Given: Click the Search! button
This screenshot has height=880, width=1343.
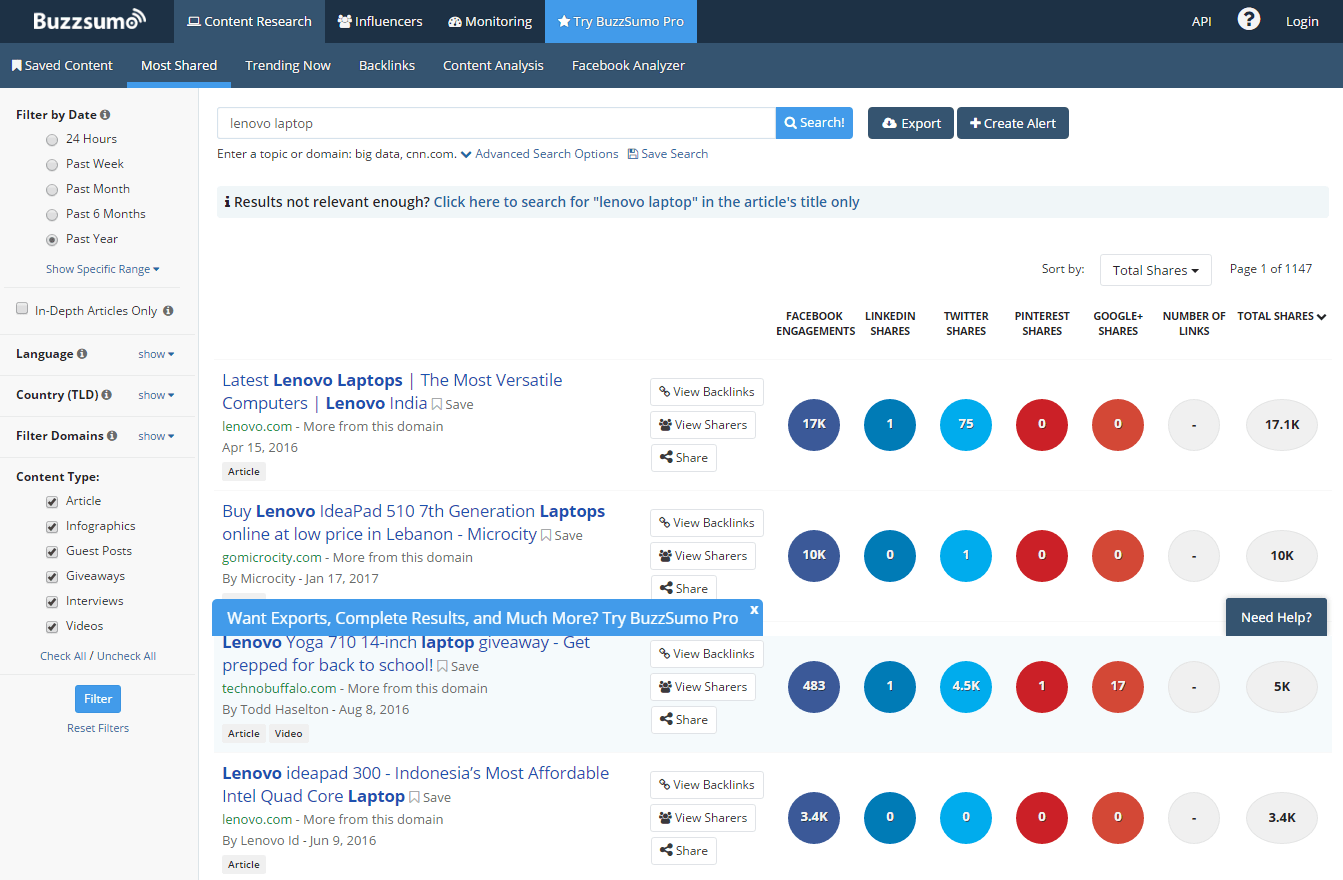Looking at the screenshot, I should coord(814,123).
